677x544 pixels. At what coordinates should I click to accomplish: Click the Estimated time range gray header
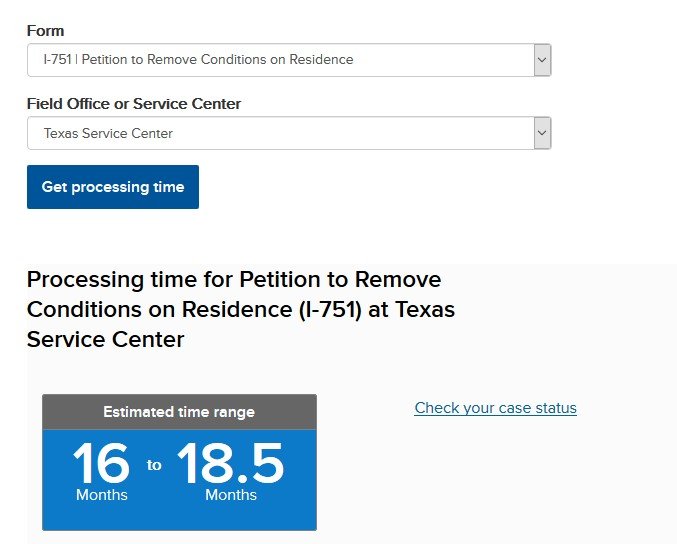(x=179, y=412)
